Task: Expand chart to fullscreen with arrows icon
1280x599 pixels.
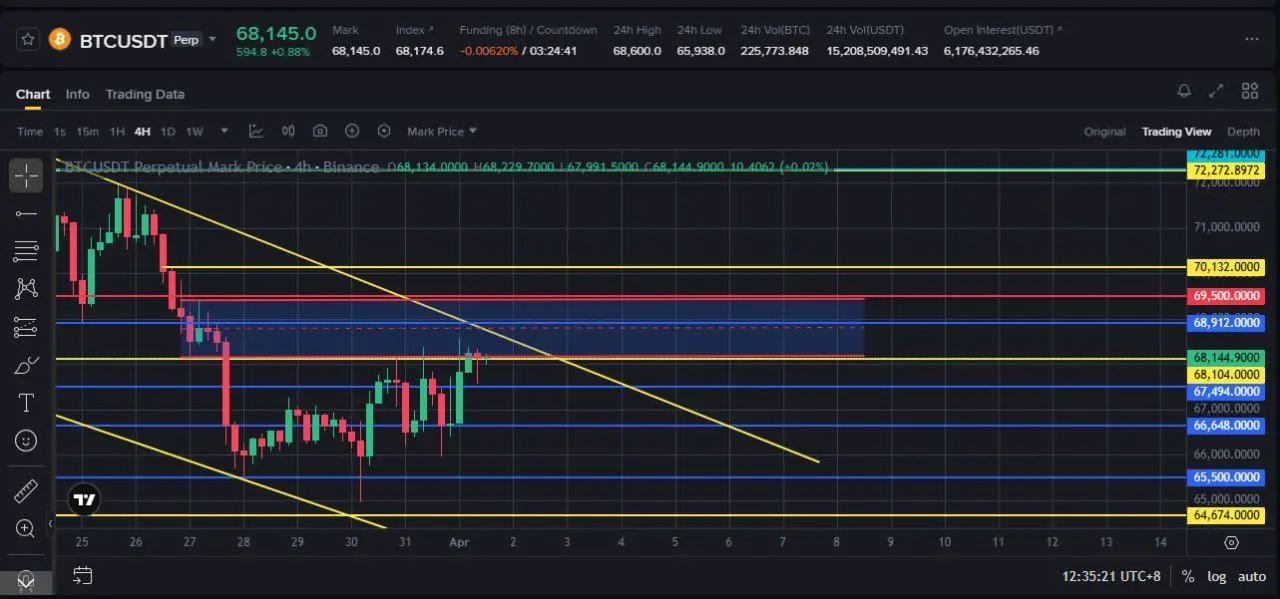Action: 1216,91
